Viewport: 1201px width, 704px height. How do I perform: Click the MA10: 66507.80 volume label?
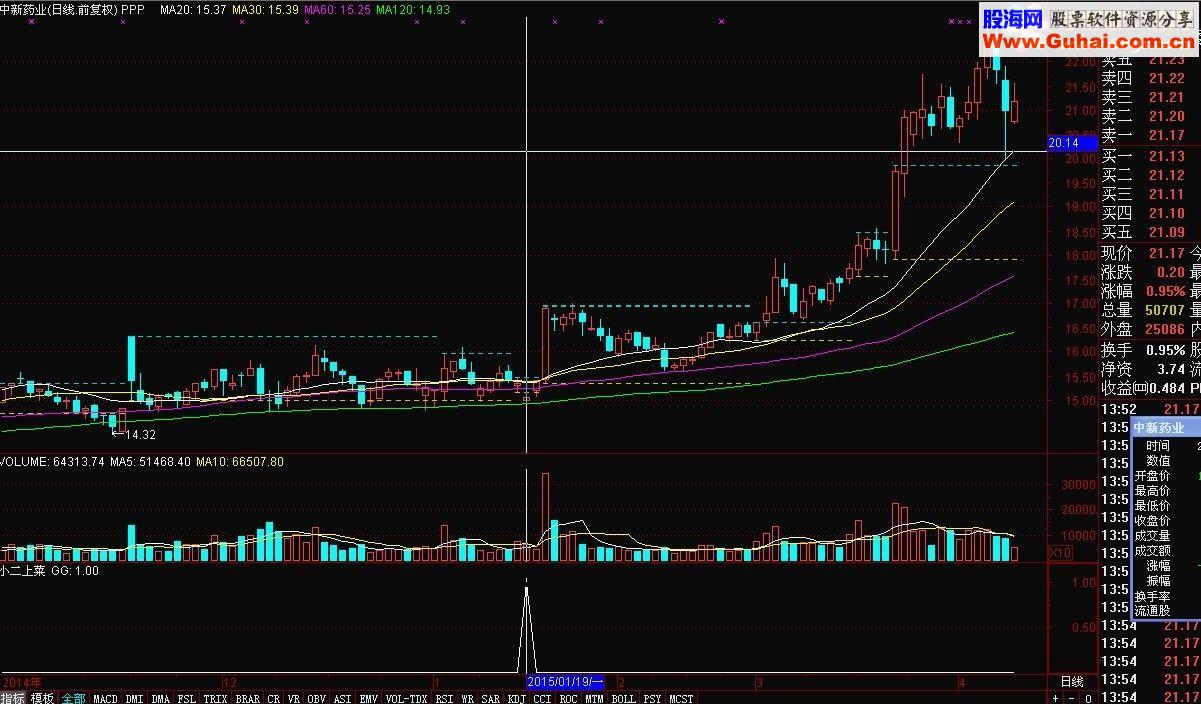pos(240,462)
